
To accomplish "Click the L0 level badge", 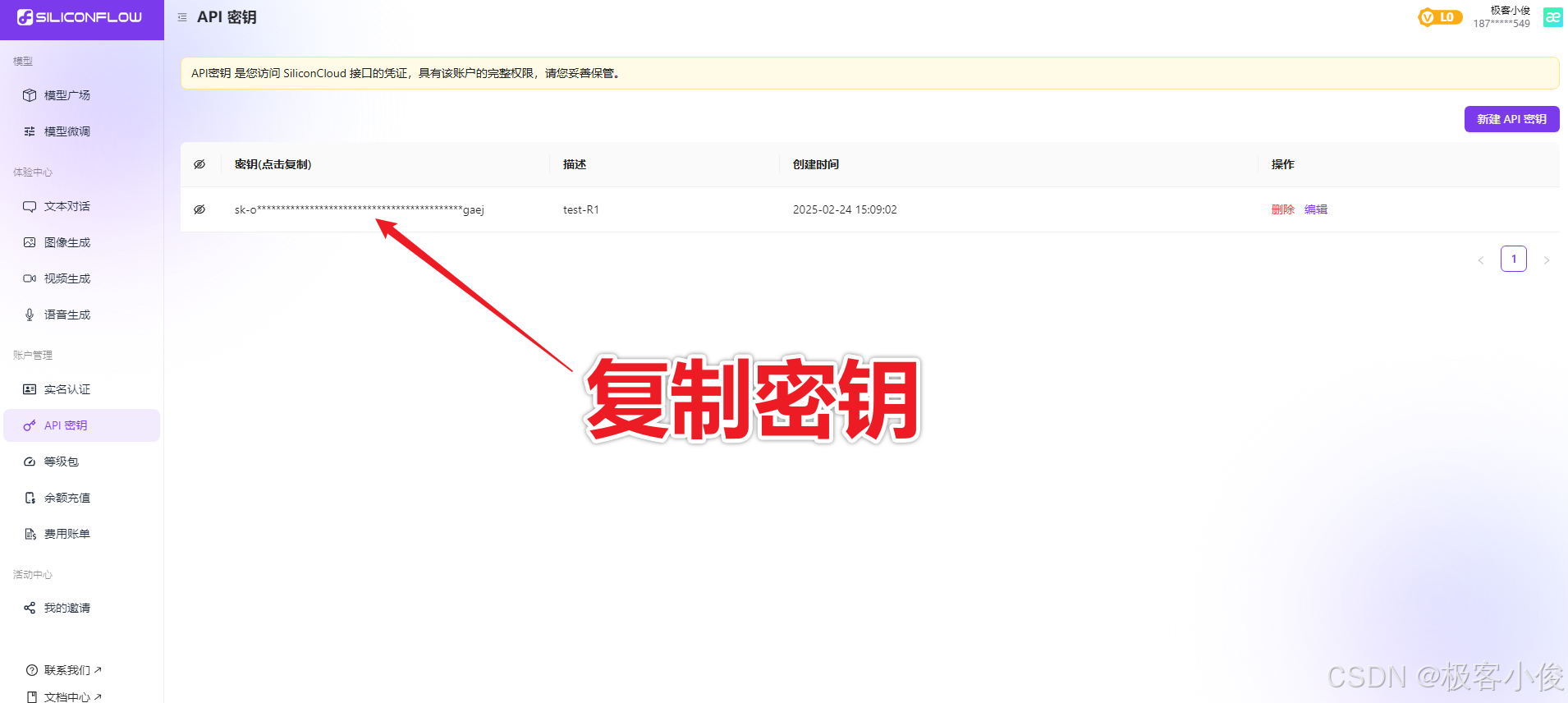I will (x=1440, y=17).
